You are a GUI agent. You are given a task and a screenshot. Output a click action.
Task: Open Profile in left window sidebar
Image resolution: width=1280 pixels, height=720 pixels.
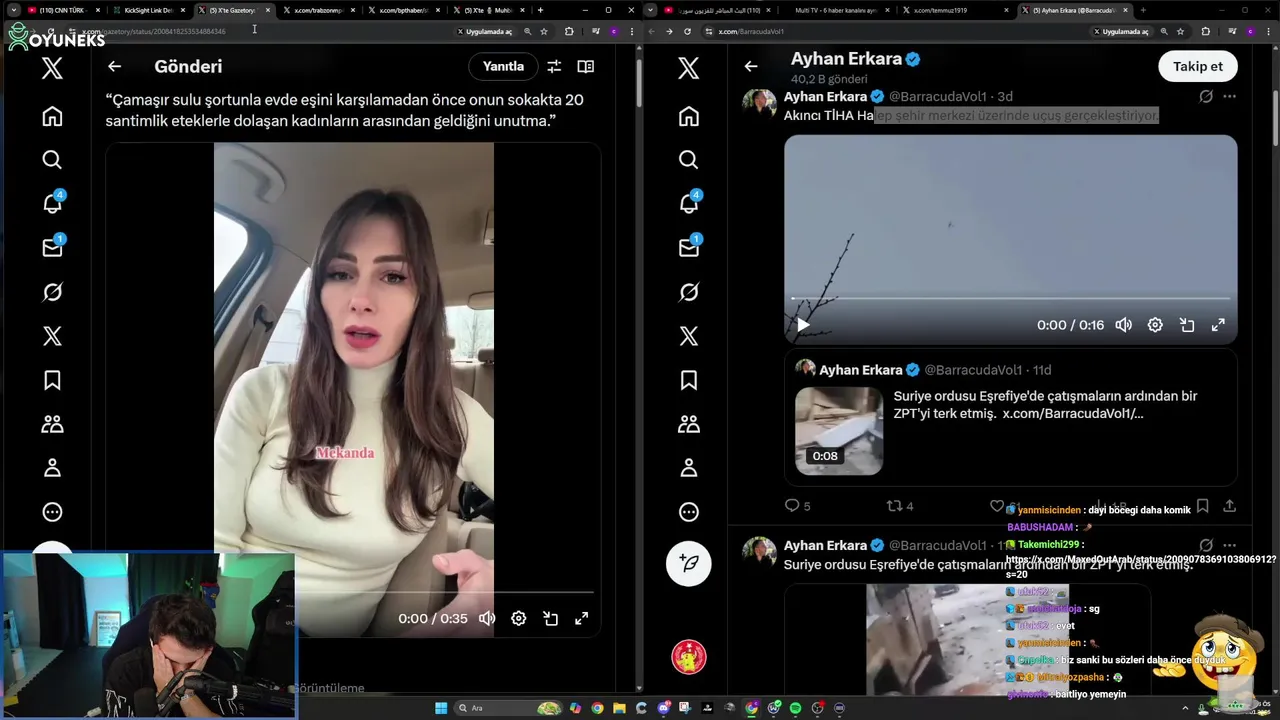[x=52, y=468]
